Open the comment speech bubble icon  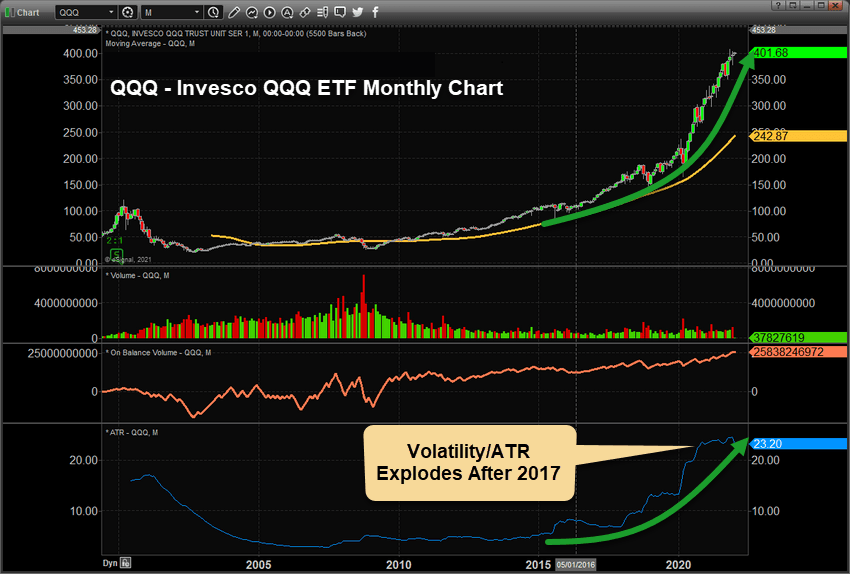340,12
